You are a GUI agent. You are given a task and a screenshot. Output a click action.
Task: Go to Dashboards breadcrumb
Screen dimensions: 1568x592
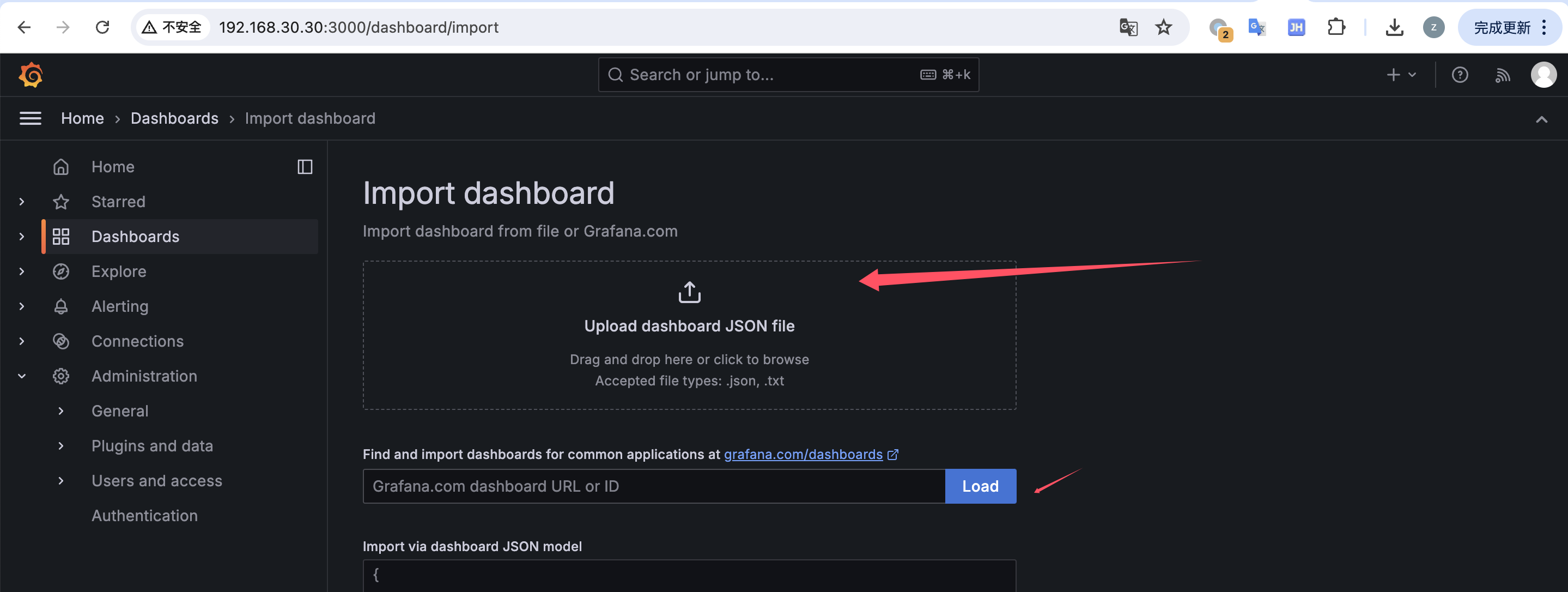pyautogui.click(x=174, y=118)
